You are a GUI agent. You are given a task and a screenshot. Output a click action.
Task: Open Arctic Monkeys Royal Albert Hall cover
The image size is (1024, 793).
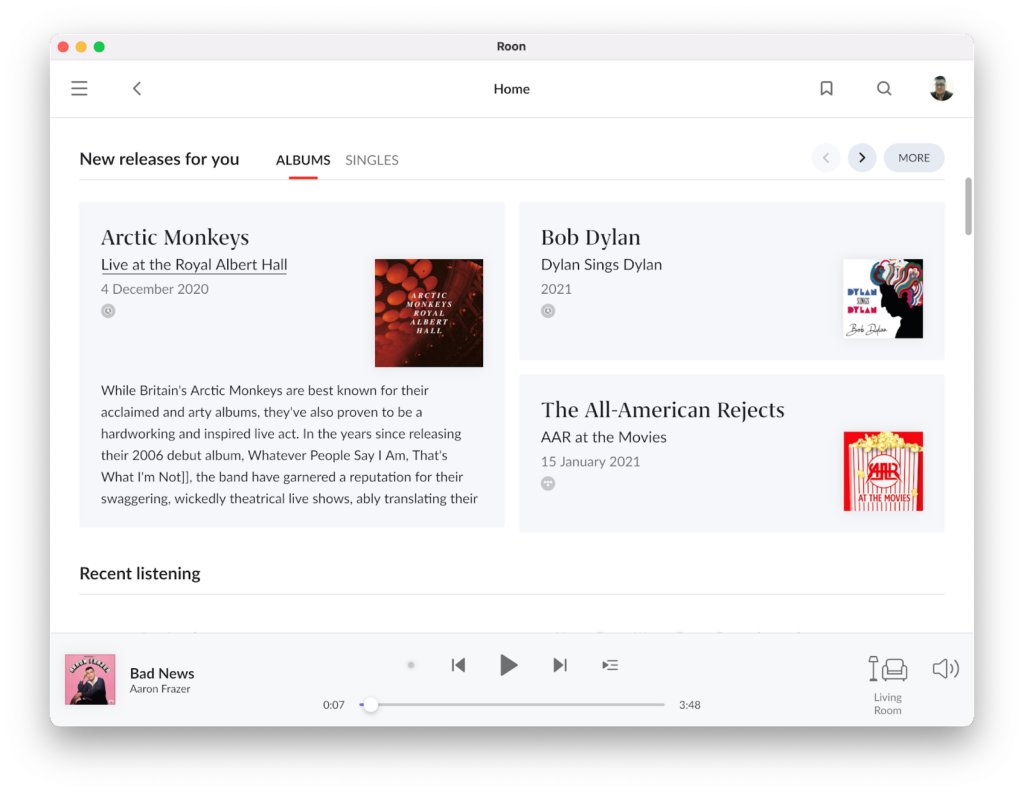point(428,313)
